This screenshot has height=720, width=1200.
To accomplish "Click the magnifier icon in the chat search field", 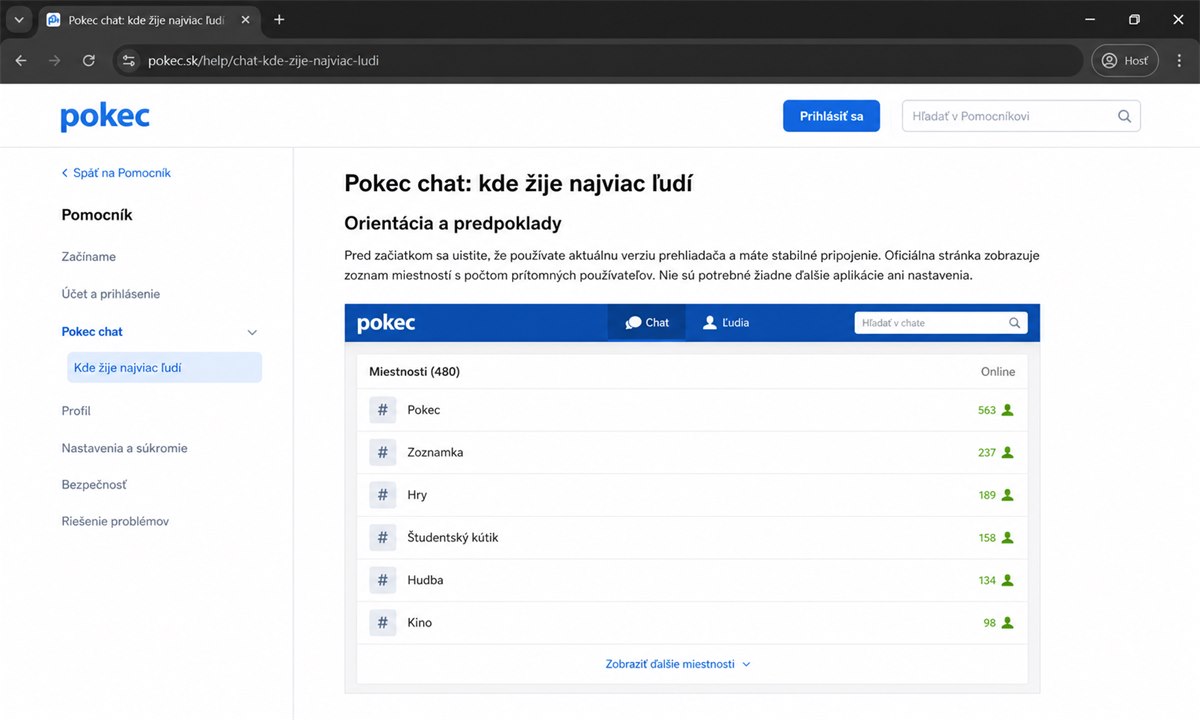I will [x=1014, y=323].
